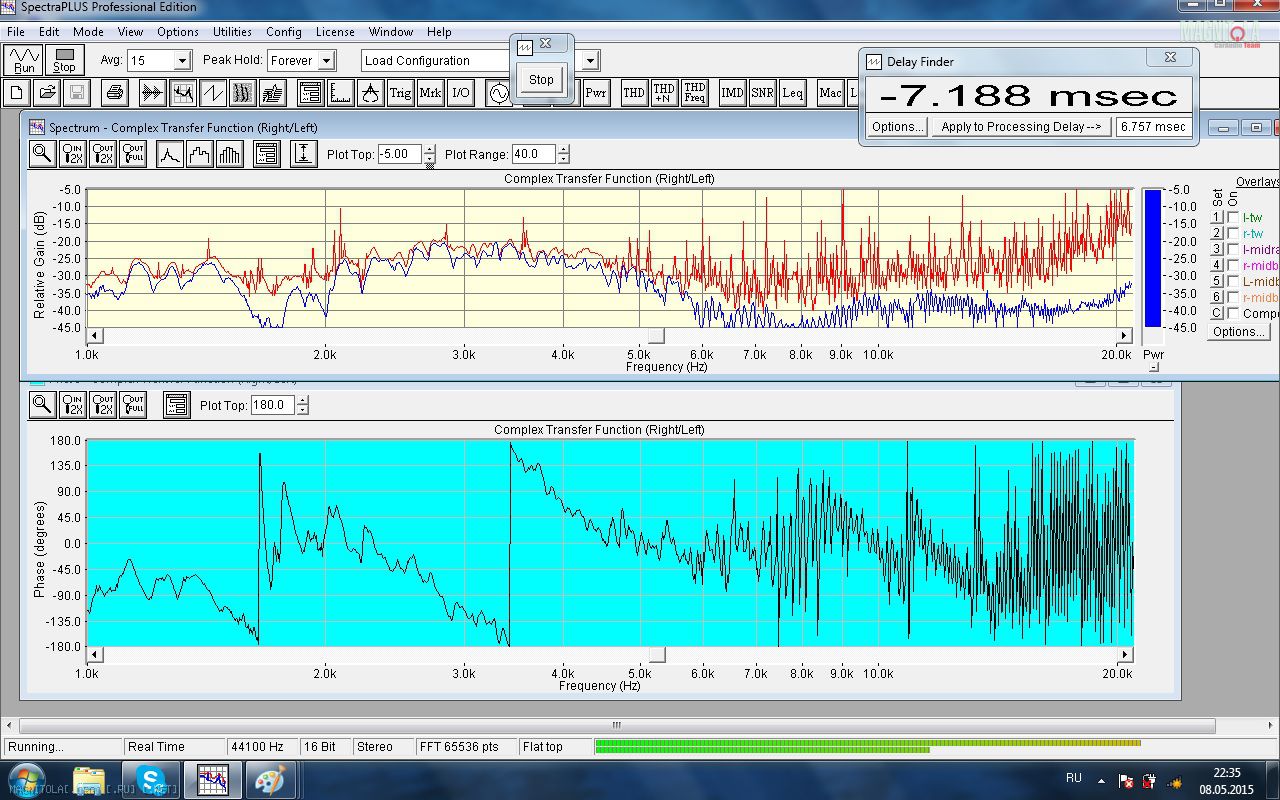Open the settings panel icon in main toolbar
The width and height of the screenshot is (1280, 800).
310,93
